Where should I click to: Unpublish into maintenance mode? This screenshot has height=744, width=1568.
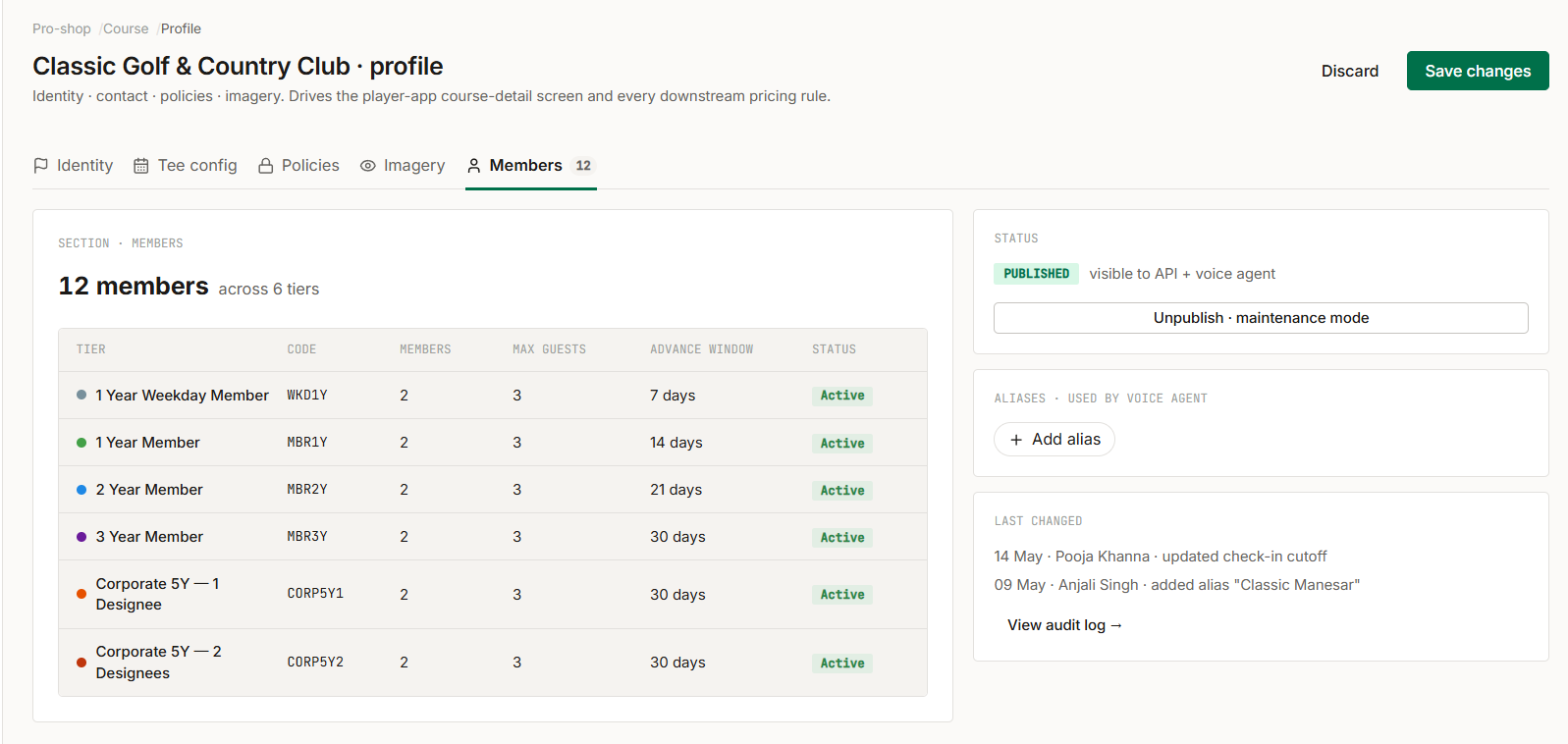click(1261, 318)
